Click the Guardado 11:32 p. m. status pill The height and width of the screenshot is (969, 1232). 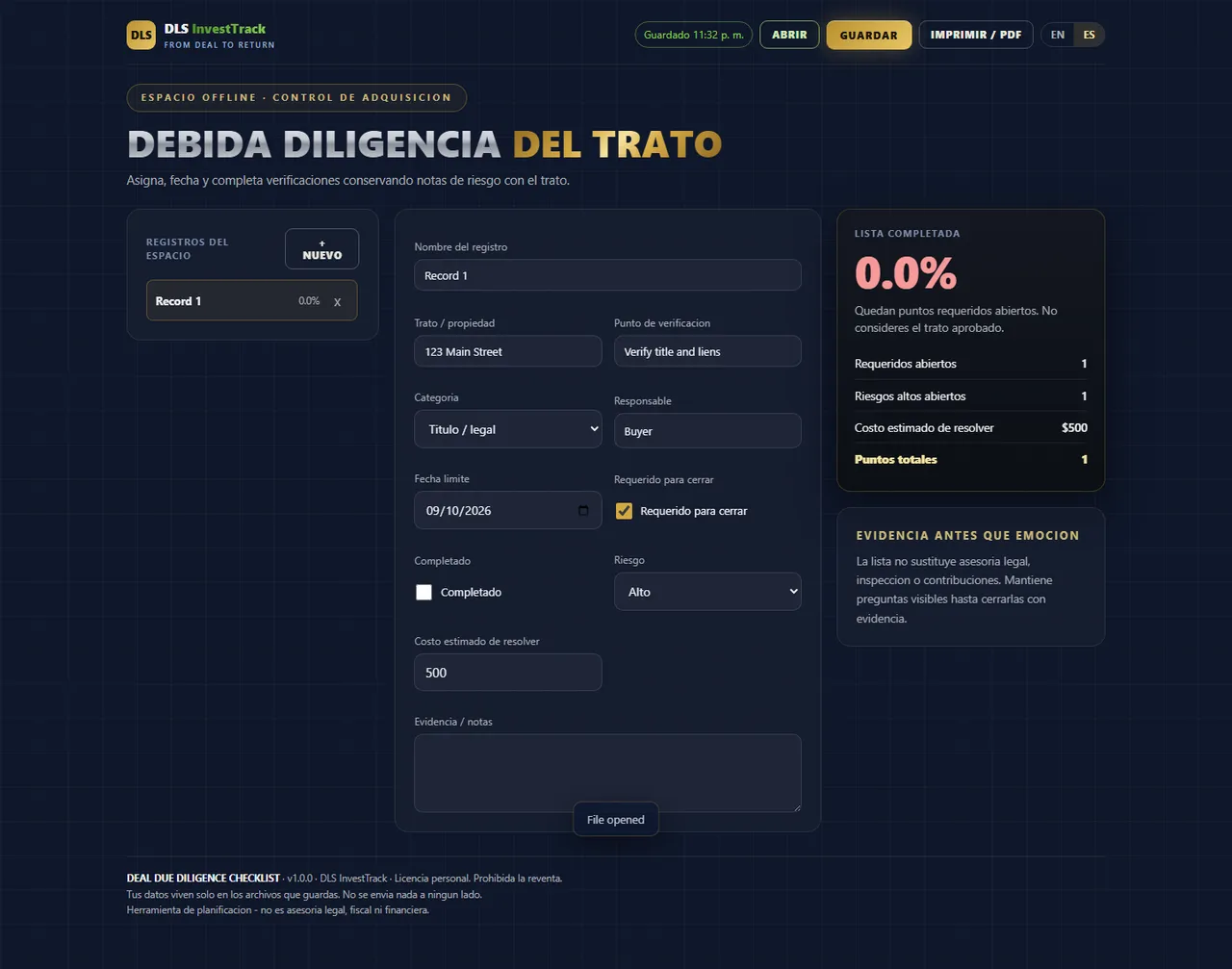(694, 35)
